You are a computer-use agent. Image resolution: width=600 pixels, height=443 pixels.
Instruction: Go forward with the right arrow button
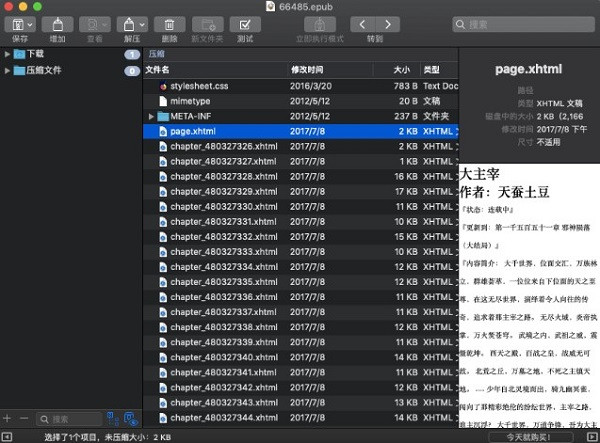[x=388, y=25]
